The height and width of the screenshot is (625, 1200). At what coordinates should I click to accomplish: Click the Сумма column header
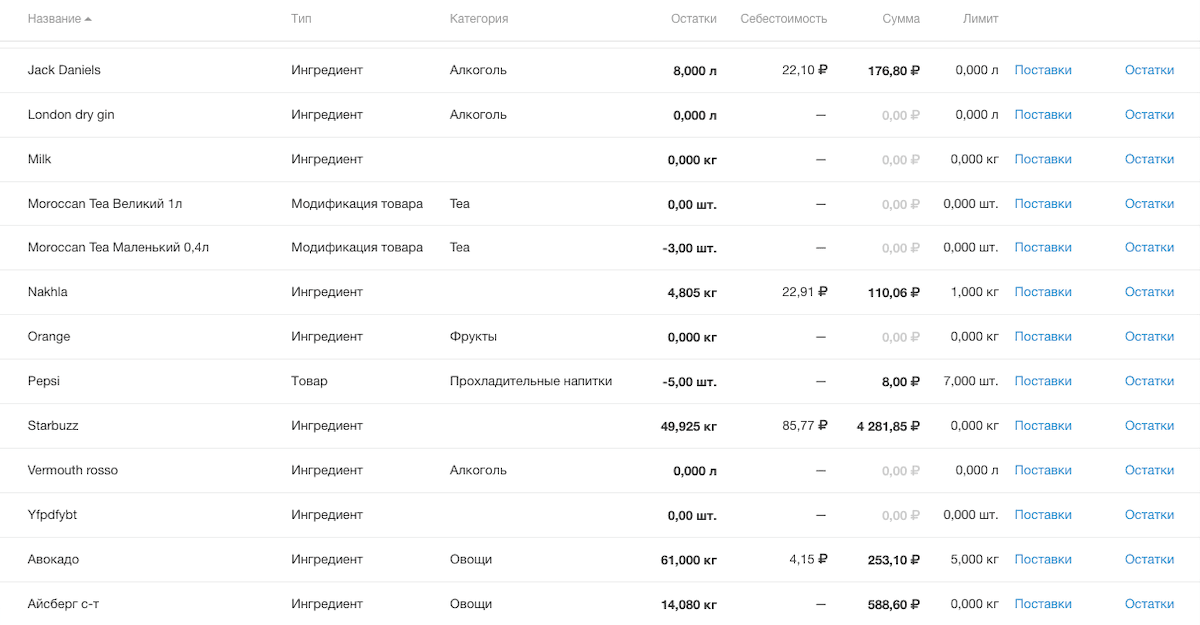click(x=901, y=19)
